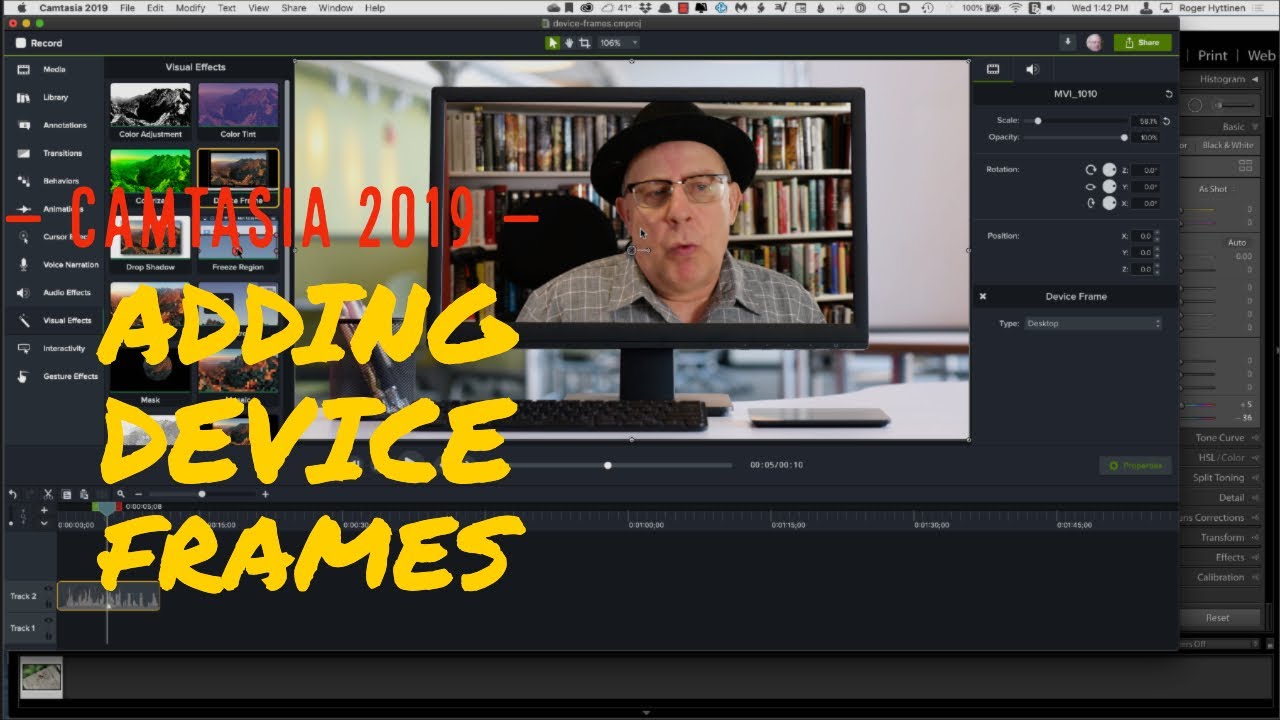Click the timeline zoom magnifier icon
The width and height of the screenshot is (1280, 720).
point(120,494)
